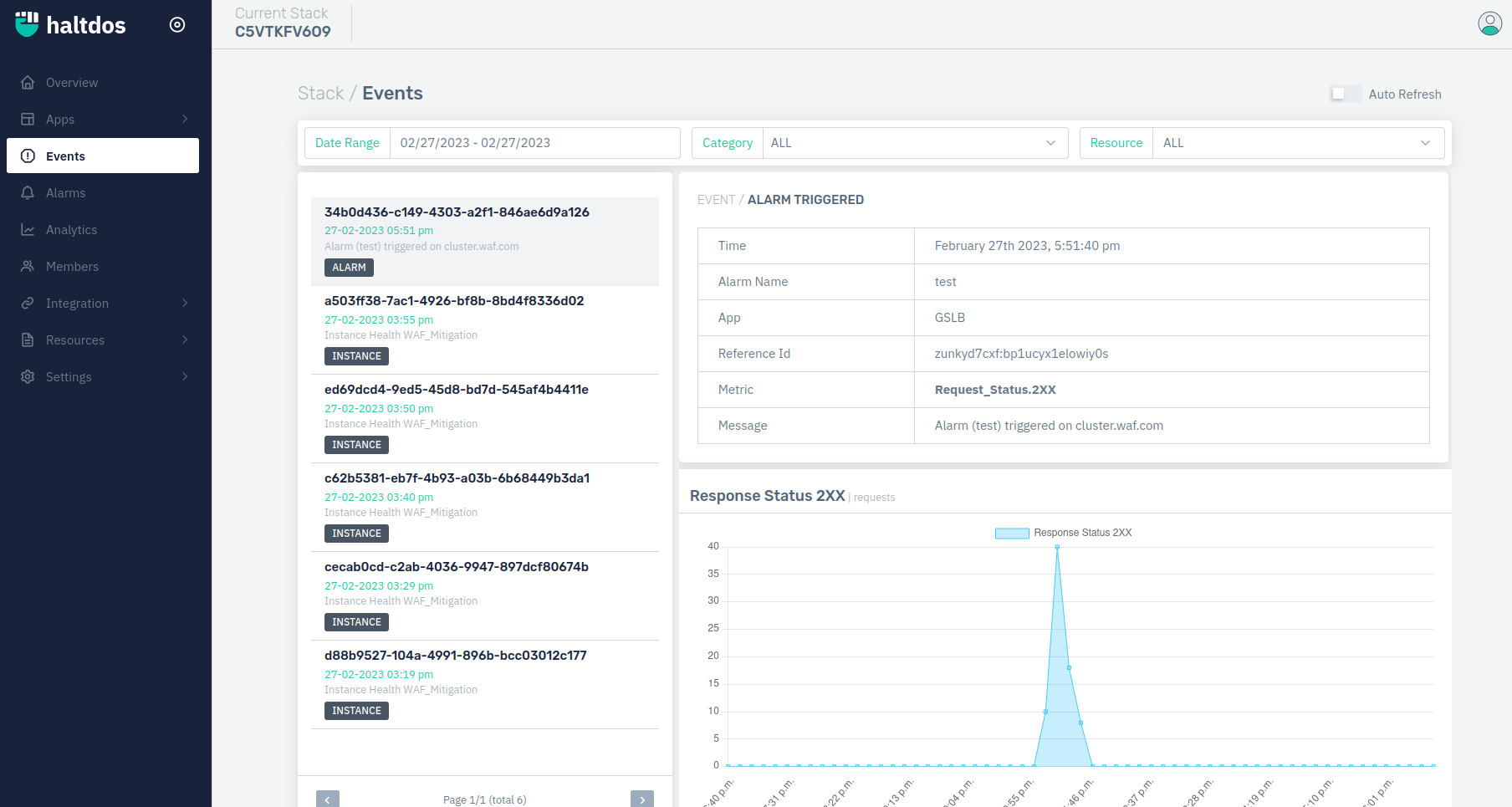Click the Date Range input field
1512x807 pixels.
point(534,143)
